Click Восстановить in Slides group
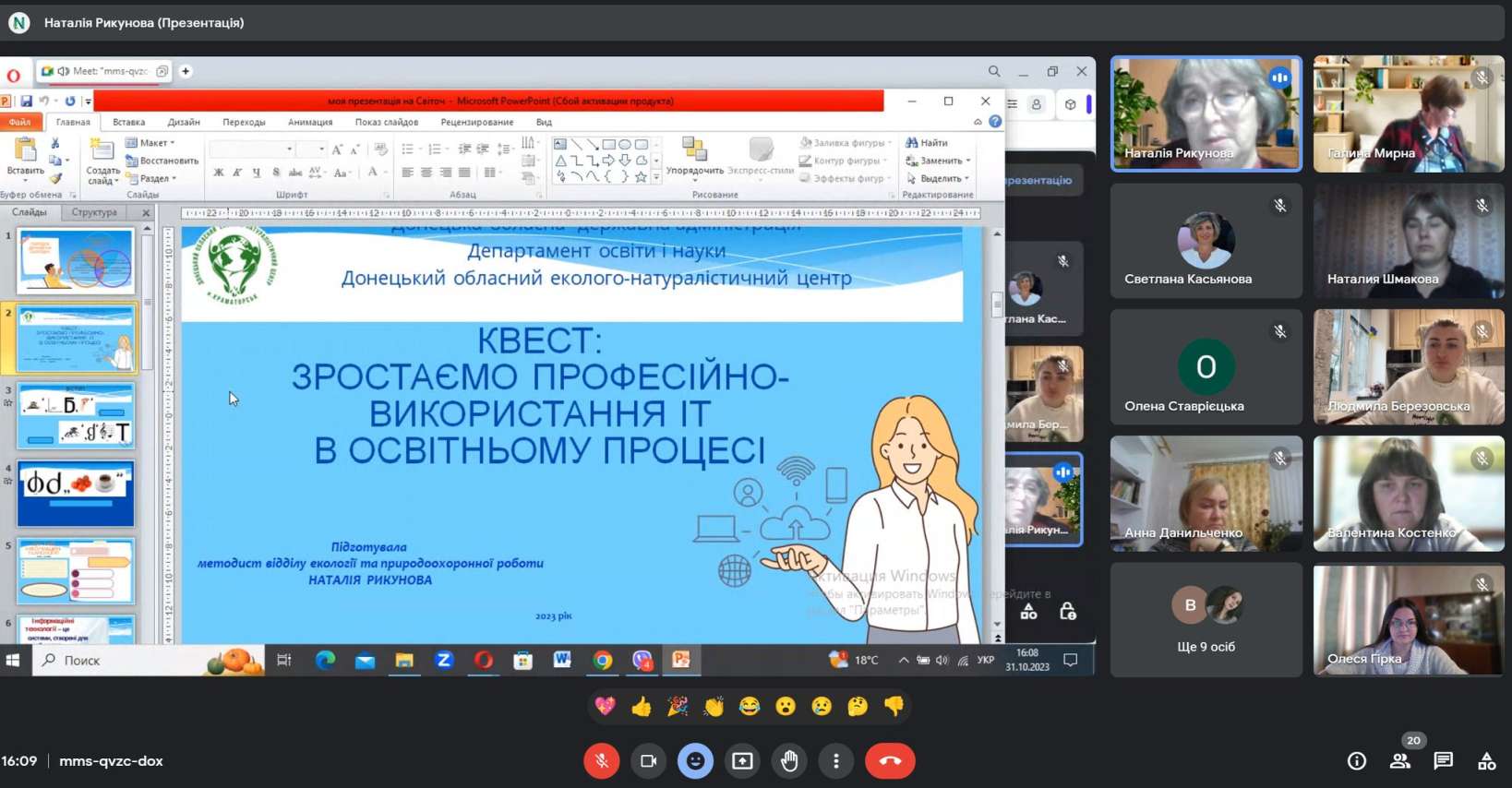This screenshot has width=1512, height=788. pyautogui.click(x=162, y=161)
